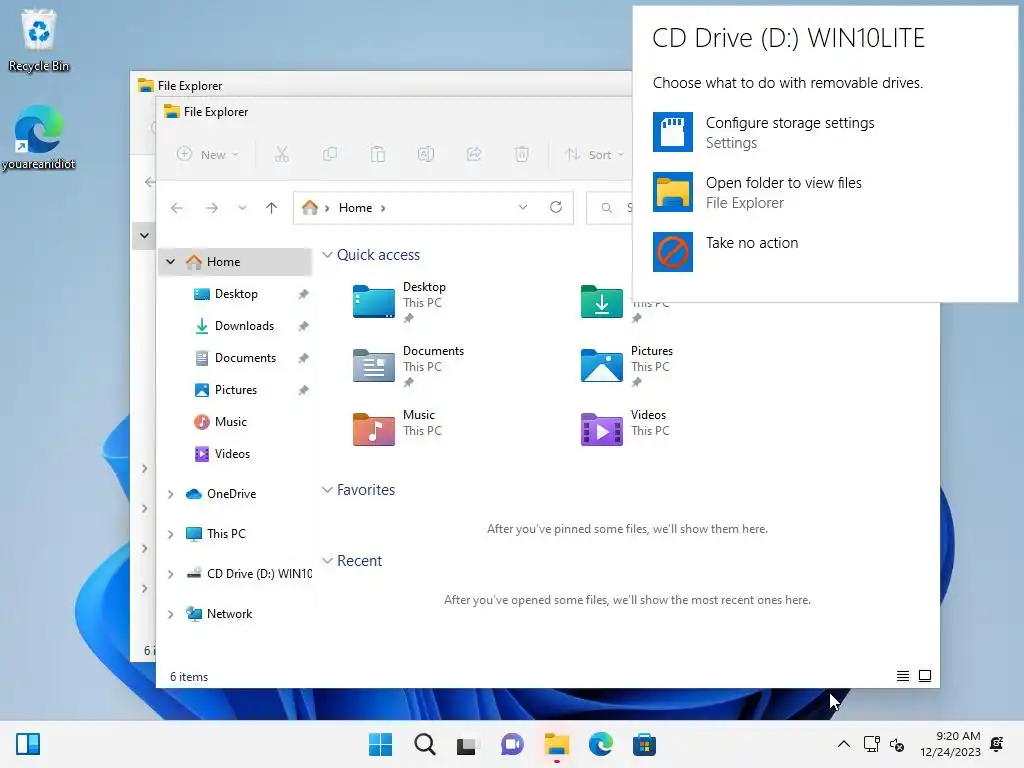Open Desktop folder in Quick access

point(400,302)
